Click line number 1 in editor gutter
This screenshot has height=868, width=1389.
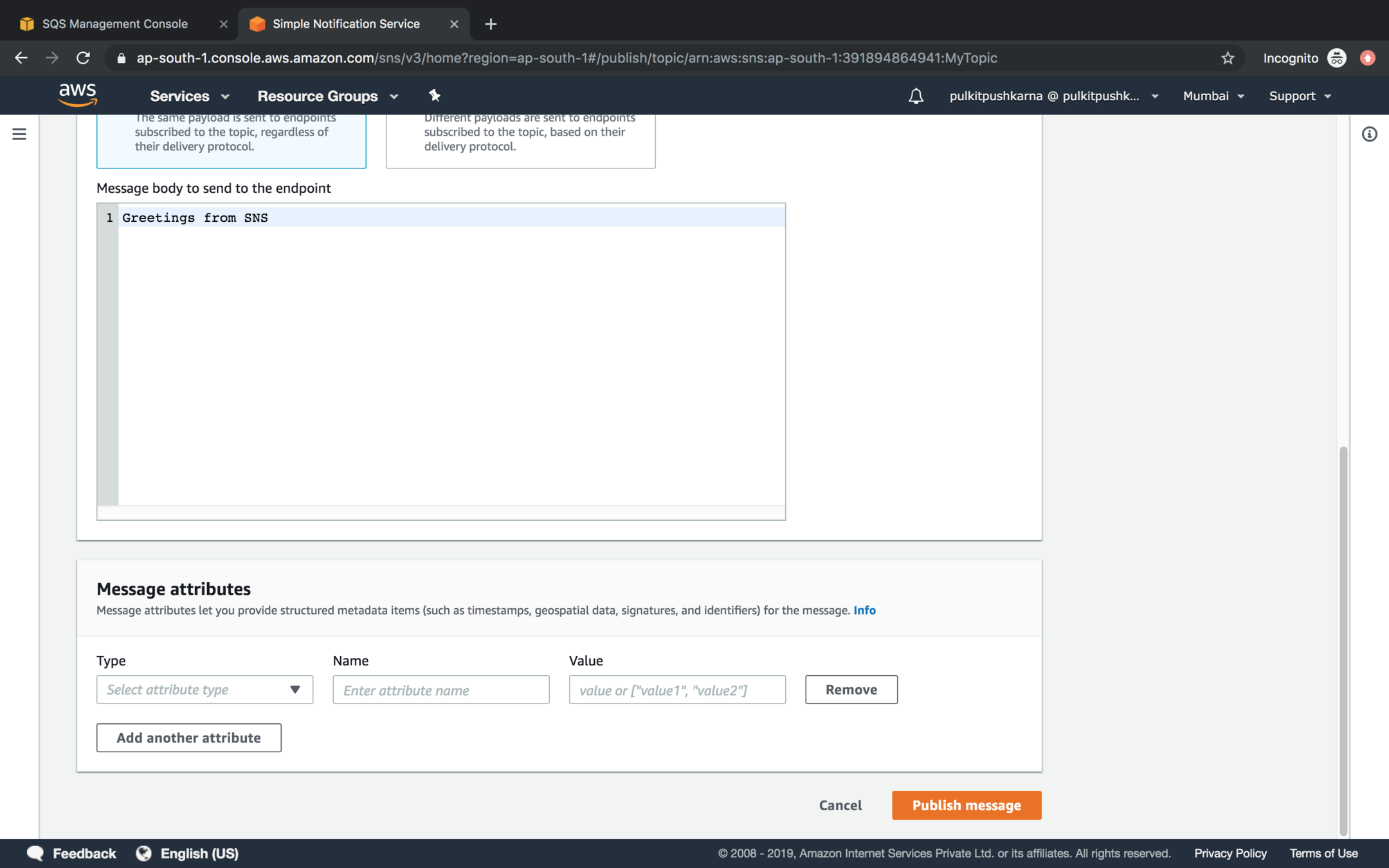pyautogui.click(x=109, y=217)
